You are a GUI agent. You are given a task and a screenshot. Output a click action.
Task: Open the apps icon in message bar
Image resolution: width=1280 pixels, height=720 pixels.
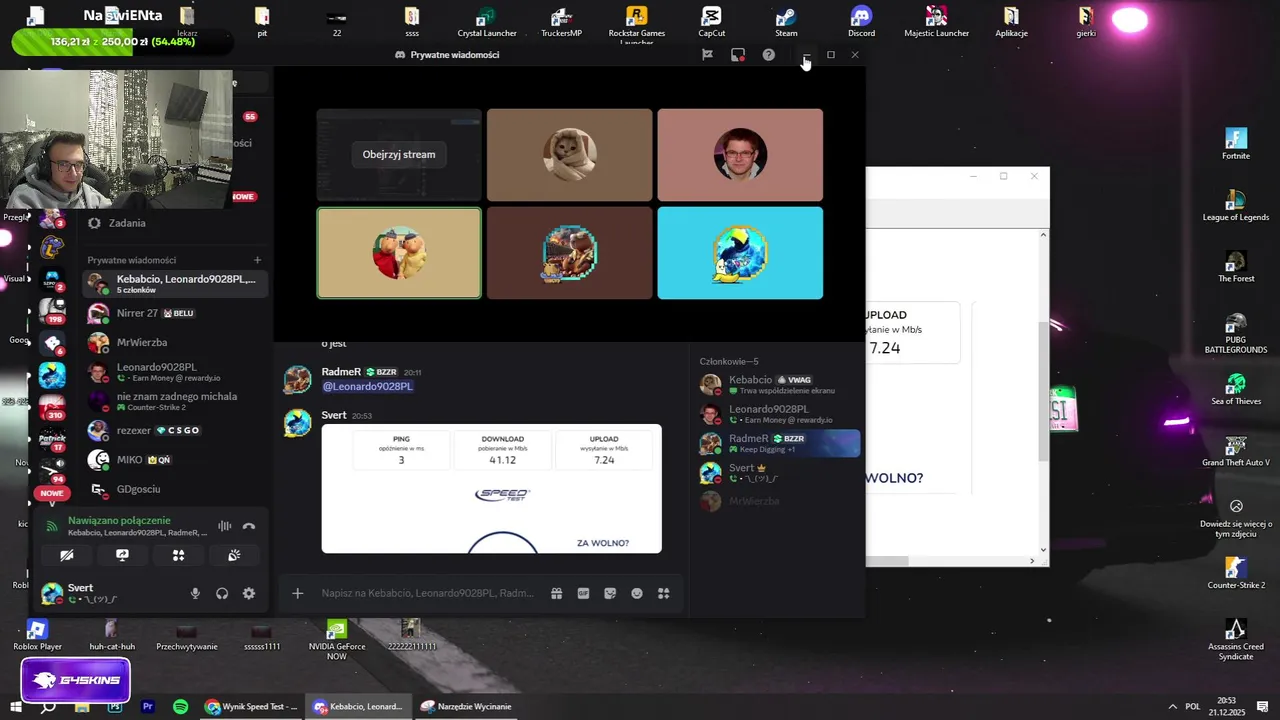pos(663,593)
